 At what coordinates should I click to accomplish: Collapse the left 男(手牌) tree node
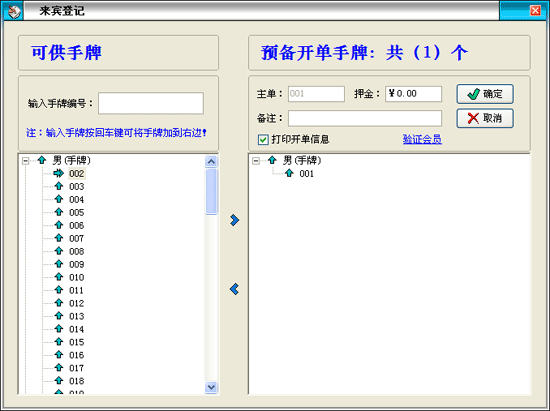click(x=25, y=161)
